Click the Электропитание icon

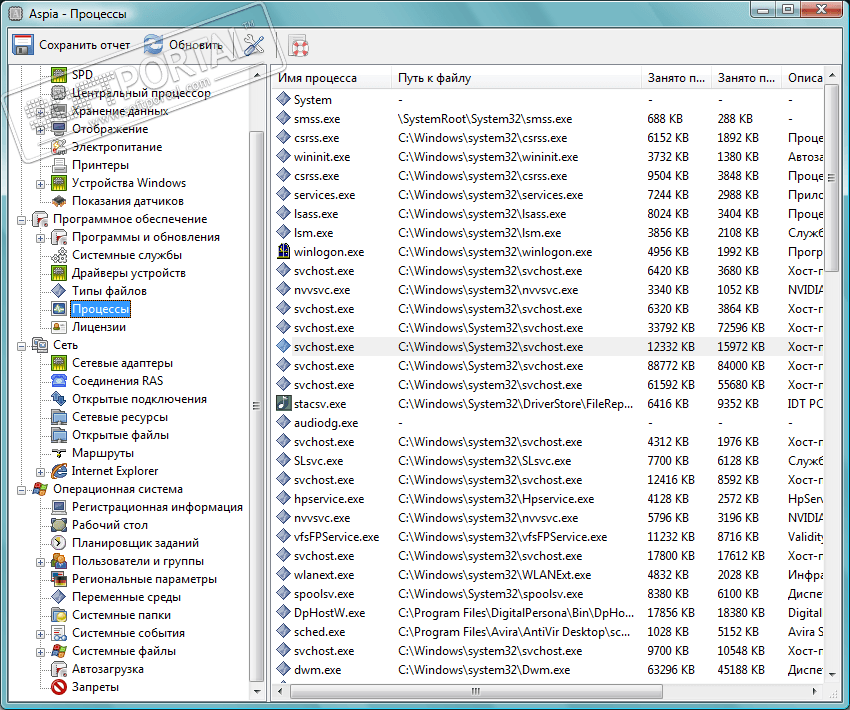pos(59,147)
